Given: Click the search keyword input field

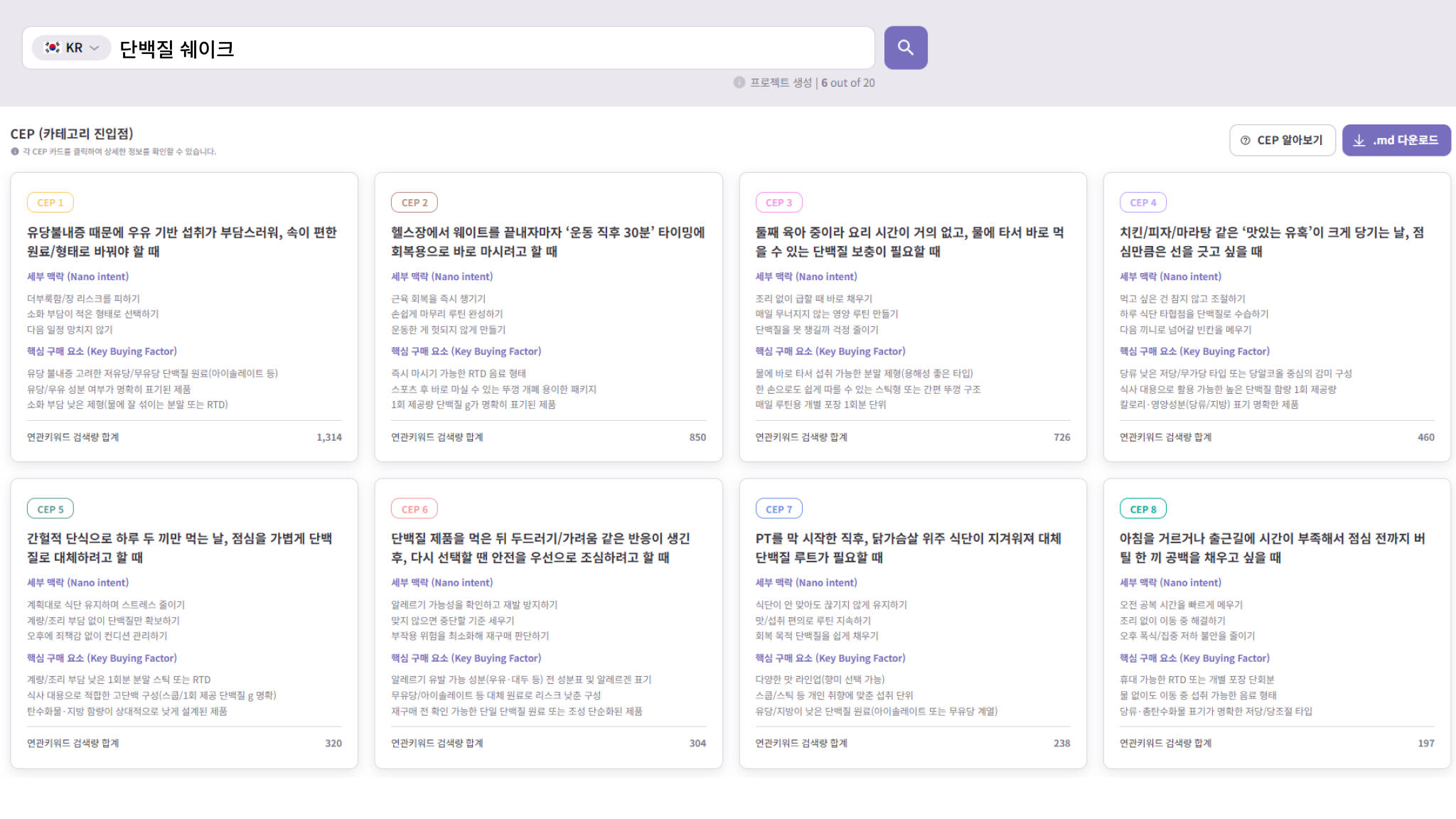Looking at the screenshot, I should (491, 48).
